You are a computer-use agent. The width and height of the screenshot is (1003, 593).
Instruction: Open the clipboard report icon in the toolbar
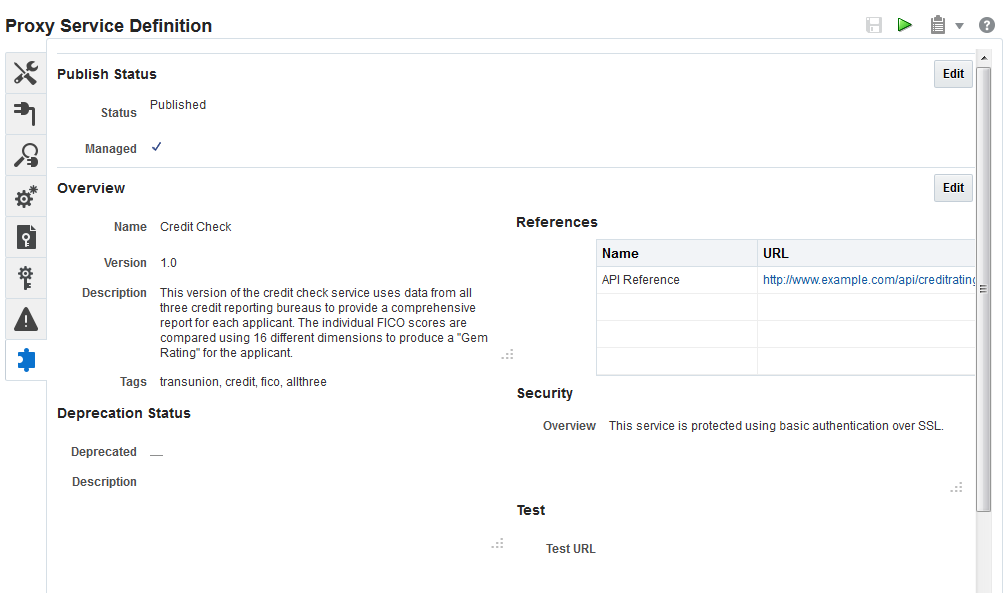coord(938,24)
